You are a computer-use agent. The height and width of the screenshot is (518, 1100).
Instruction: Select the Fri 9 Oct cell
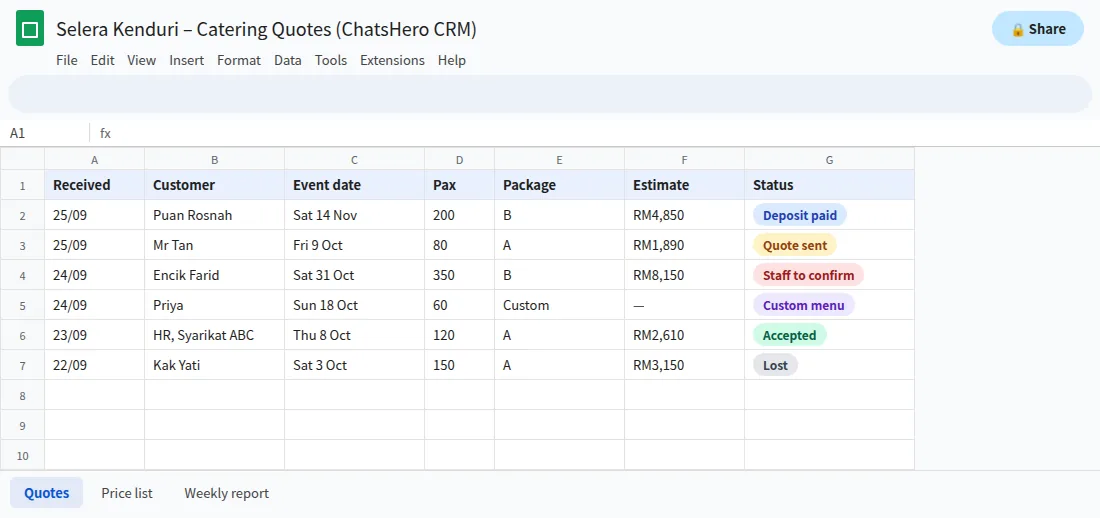pos(354,246)
